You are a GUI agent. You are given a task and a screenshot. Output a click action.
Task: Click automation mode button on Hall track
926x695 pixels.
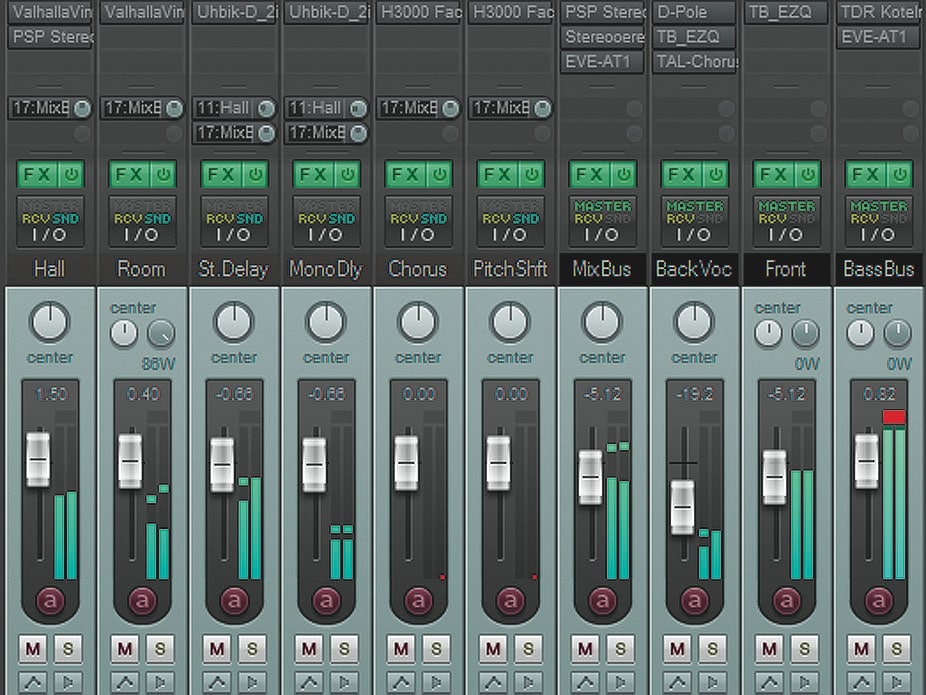tap(51, 601)
